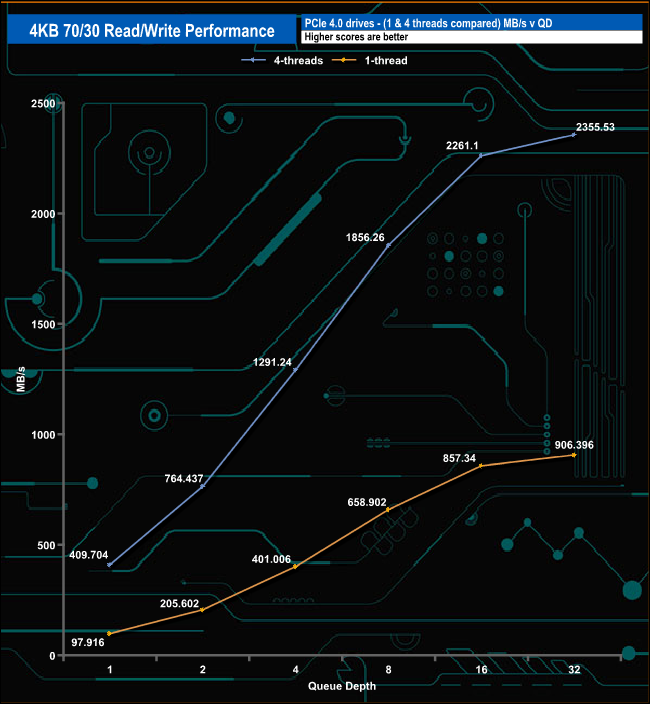Click the x-axis label 16
The width and height of the screenshot is (650, 704).
tap(481, 669)
